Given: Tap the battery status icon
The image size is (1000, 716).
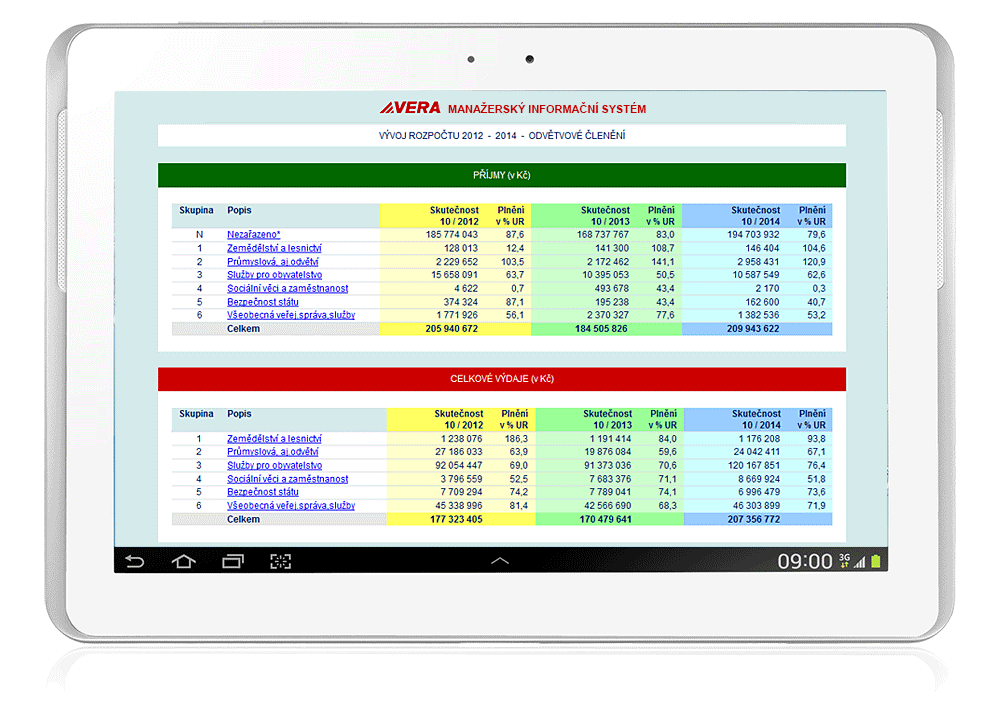Looking at the screenshot, I should click(876, 562).
